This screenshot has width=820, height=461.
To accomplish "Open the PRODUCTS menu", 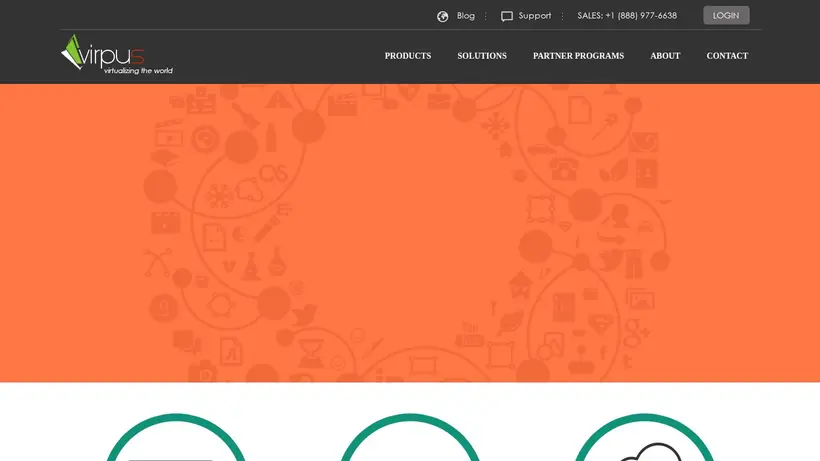I will coord(408,55).
